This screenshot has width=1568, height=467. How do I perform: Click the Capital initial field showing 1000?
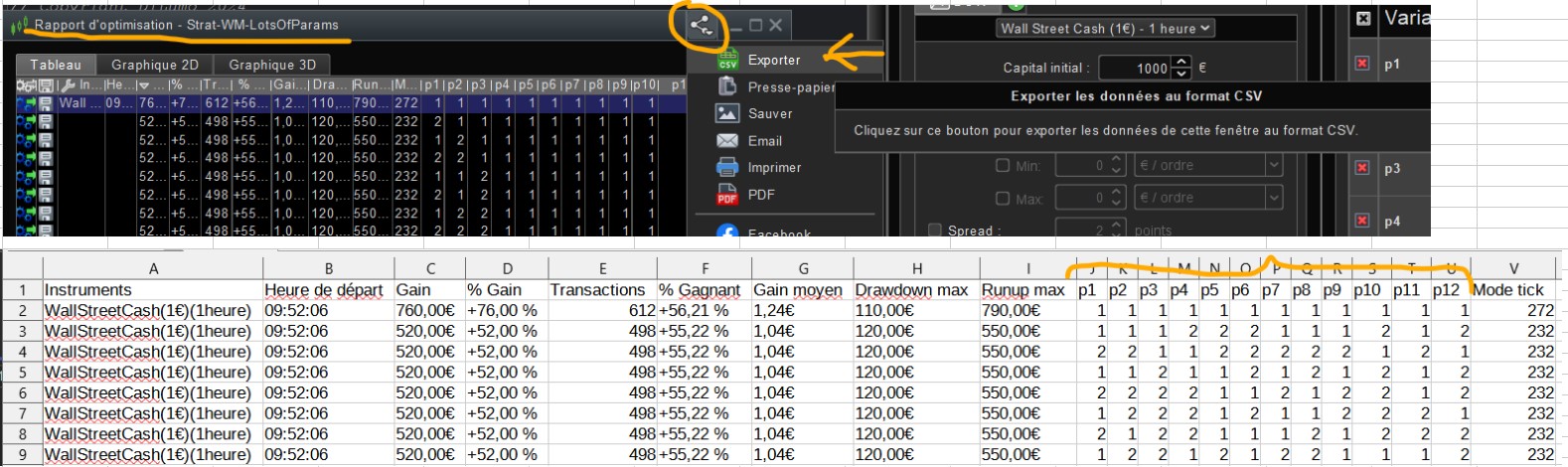click(x=1136, y=68)
